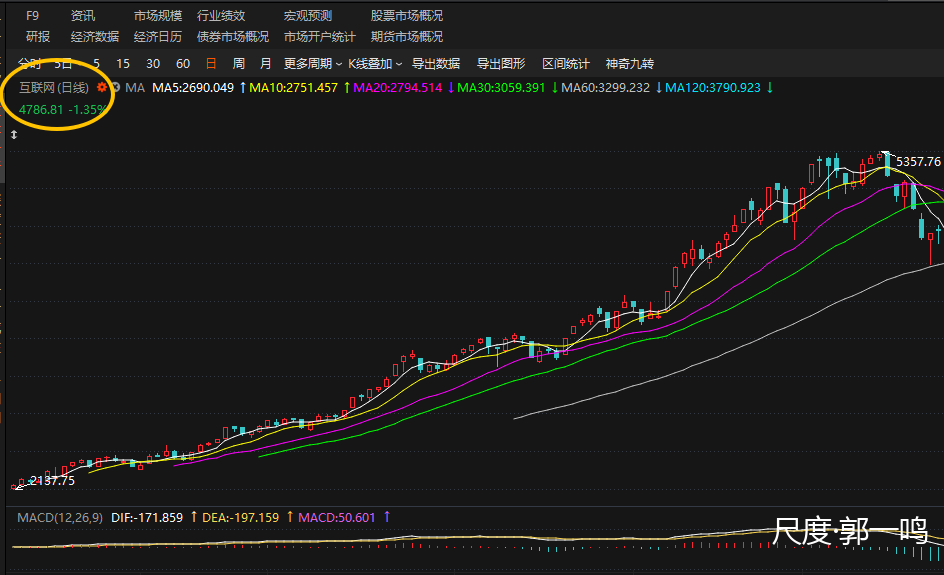944x575 pixels.
Task: Click the yellow arrow after MA10 value
Action: click(346, 88)
